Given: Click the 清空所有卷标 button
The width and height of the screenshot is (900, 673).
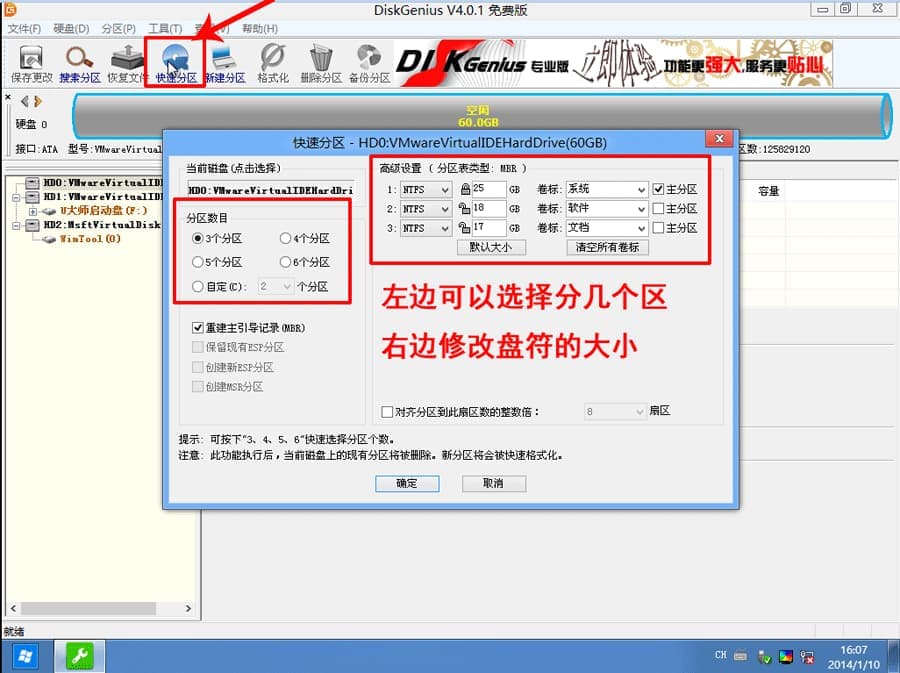Looking at the screenshot, I should tap(607, 247).
